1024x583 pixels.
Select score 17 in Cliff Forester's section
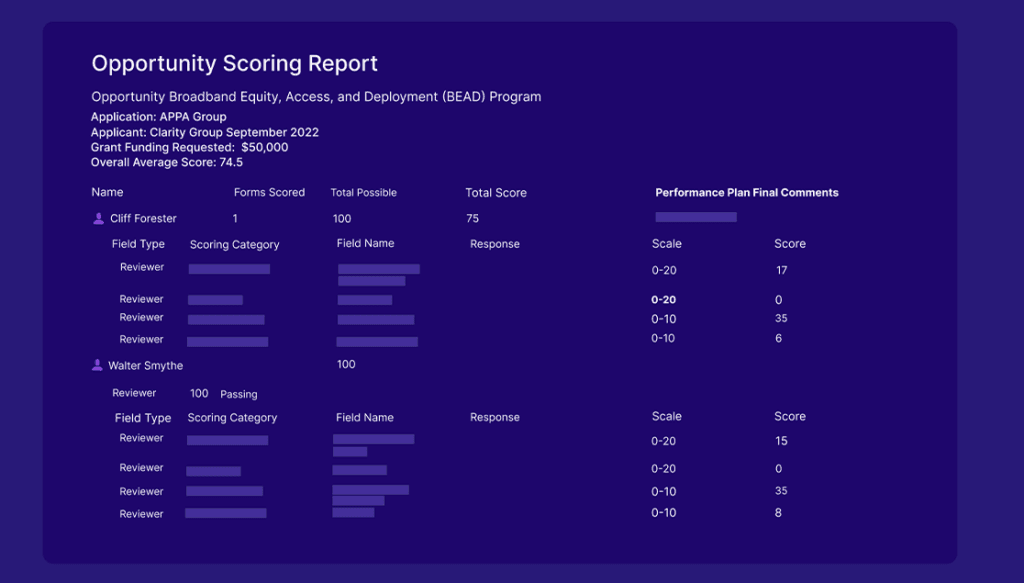[x=781, y=270]
